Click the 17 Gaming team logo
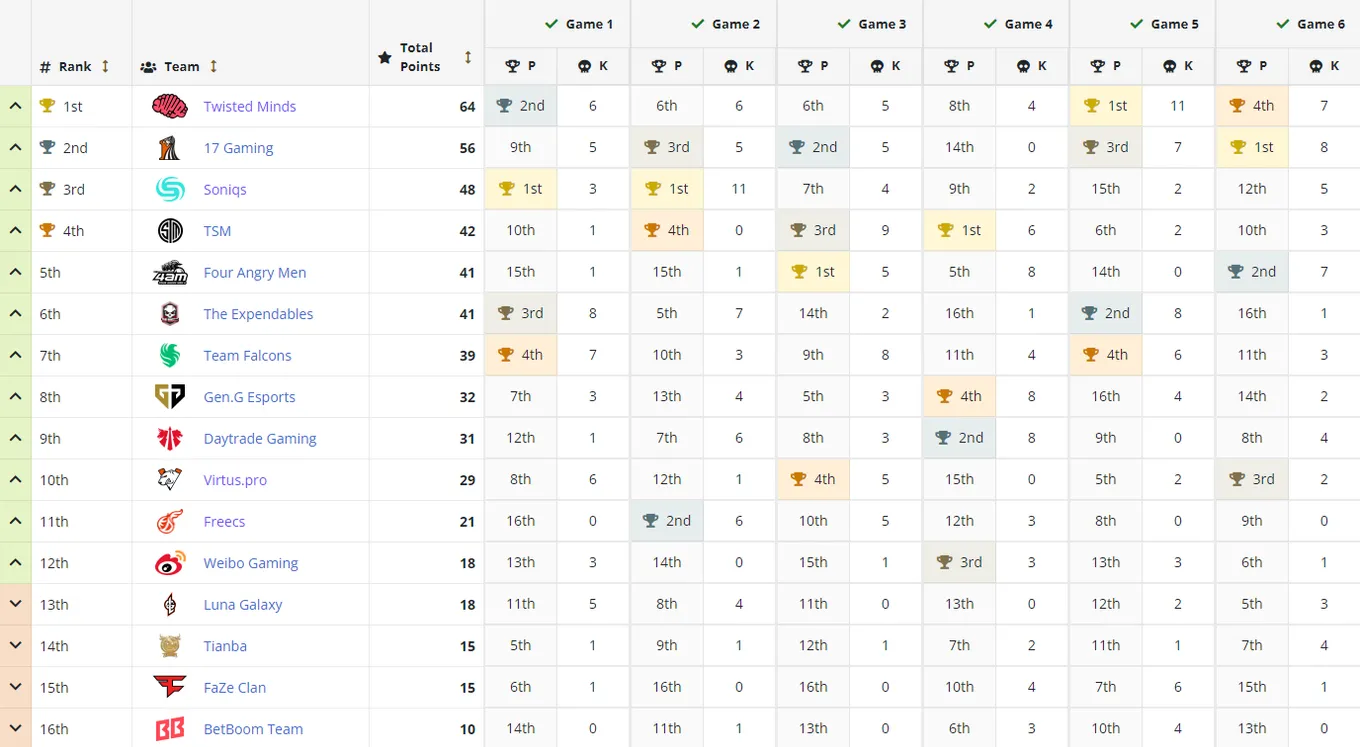The image size is (1360, 747). point(170,148)
